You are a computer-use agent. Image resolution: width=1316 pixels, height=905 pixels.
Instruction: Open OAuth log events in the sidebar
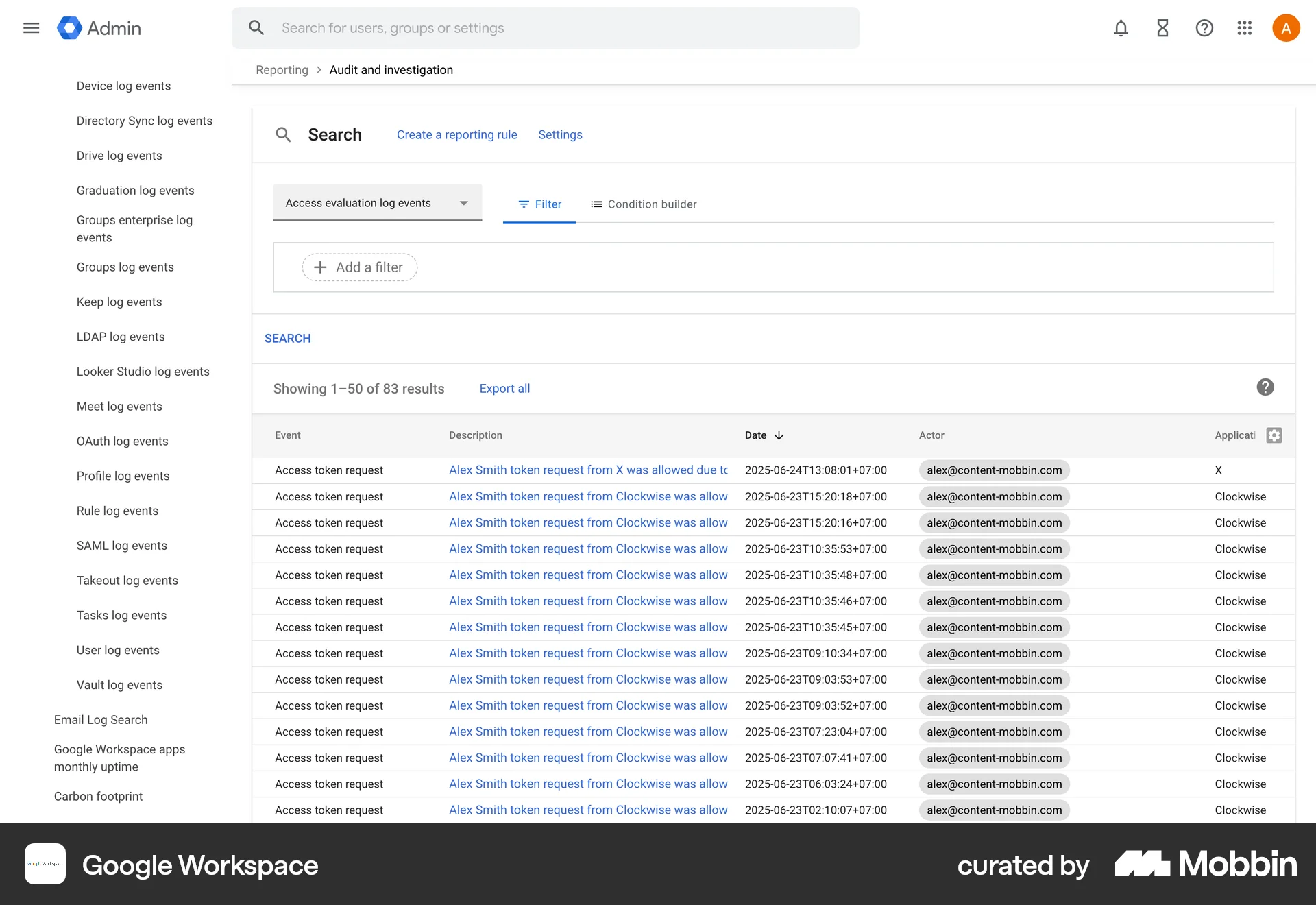pos(122,441)
